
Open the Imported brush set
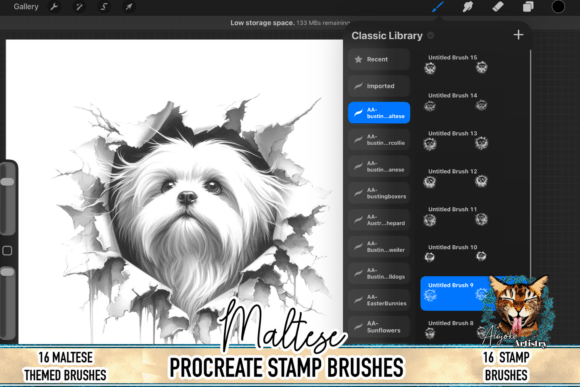coord(379,86)
